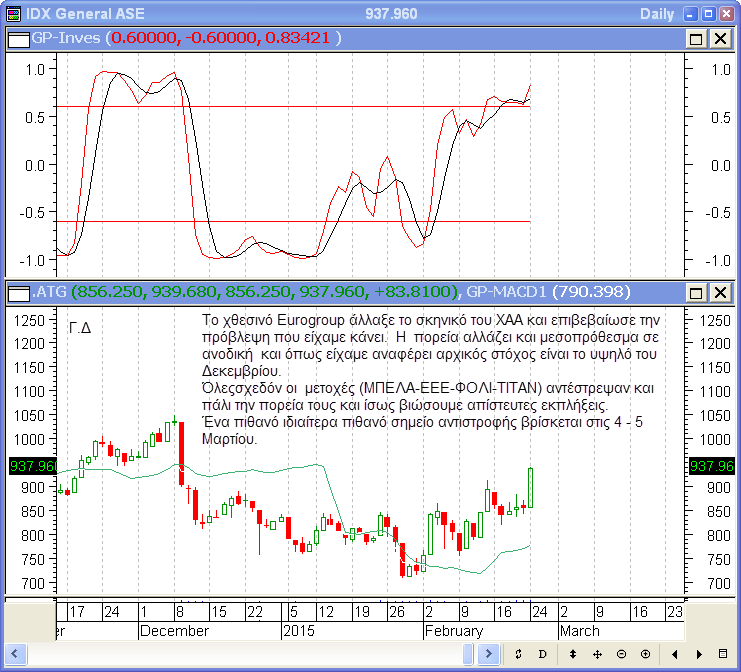Click the GP-MACD1 (790.398) label
741x672 pixels.
click(x=548, y=292)
